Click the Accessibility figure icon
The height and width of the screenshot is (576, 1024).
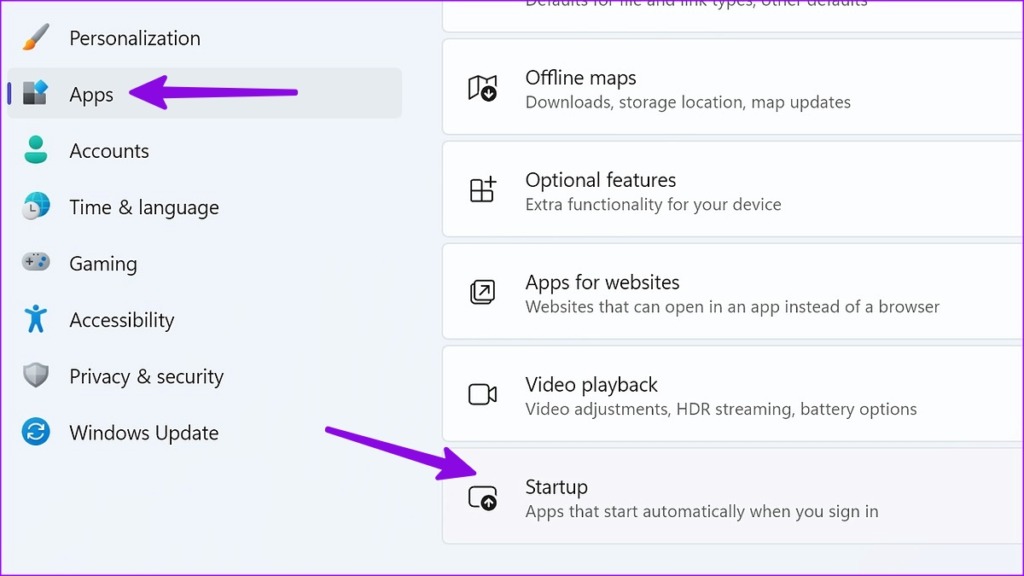[35, 319]
